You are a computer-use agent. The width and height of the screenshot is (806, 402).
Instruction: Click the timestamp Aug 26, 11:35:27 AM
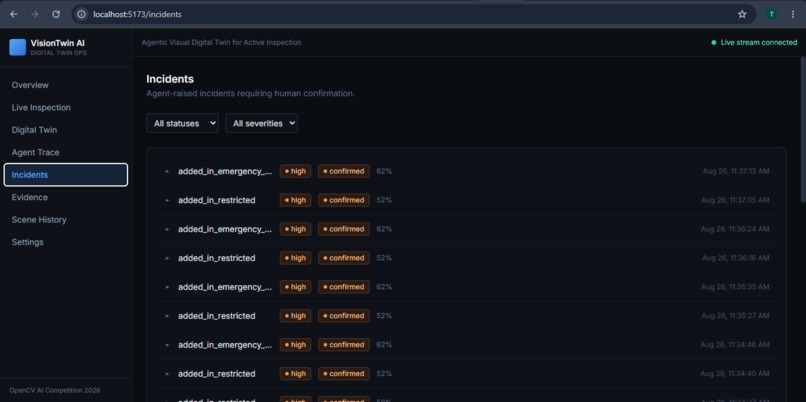736,316
